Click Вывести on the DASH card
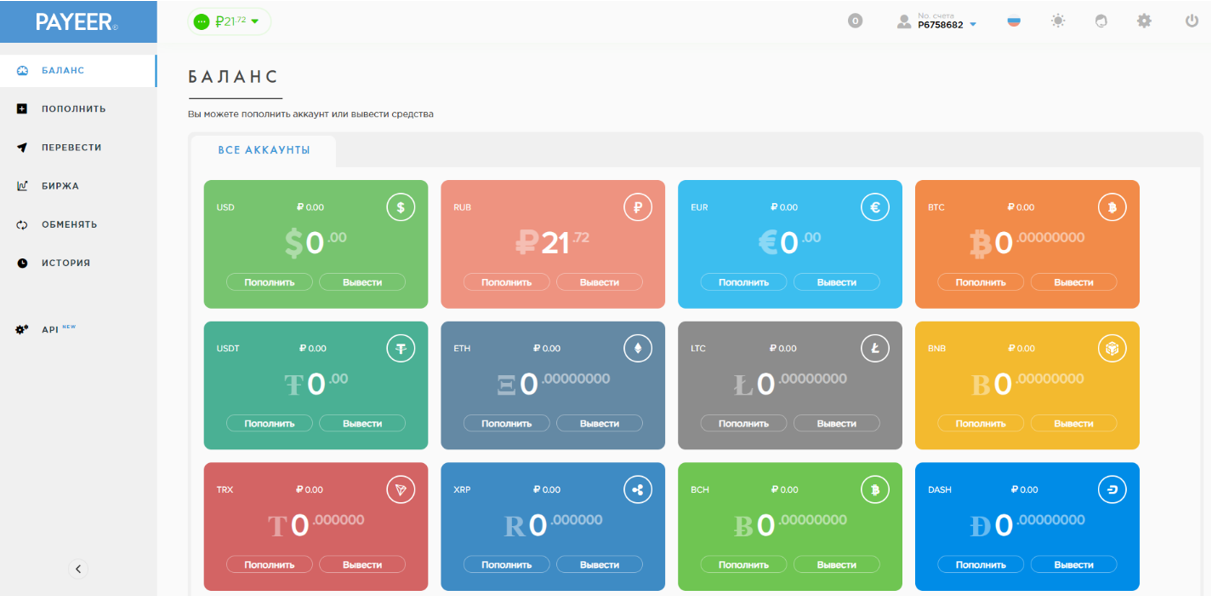 (x=1073, y=565)
